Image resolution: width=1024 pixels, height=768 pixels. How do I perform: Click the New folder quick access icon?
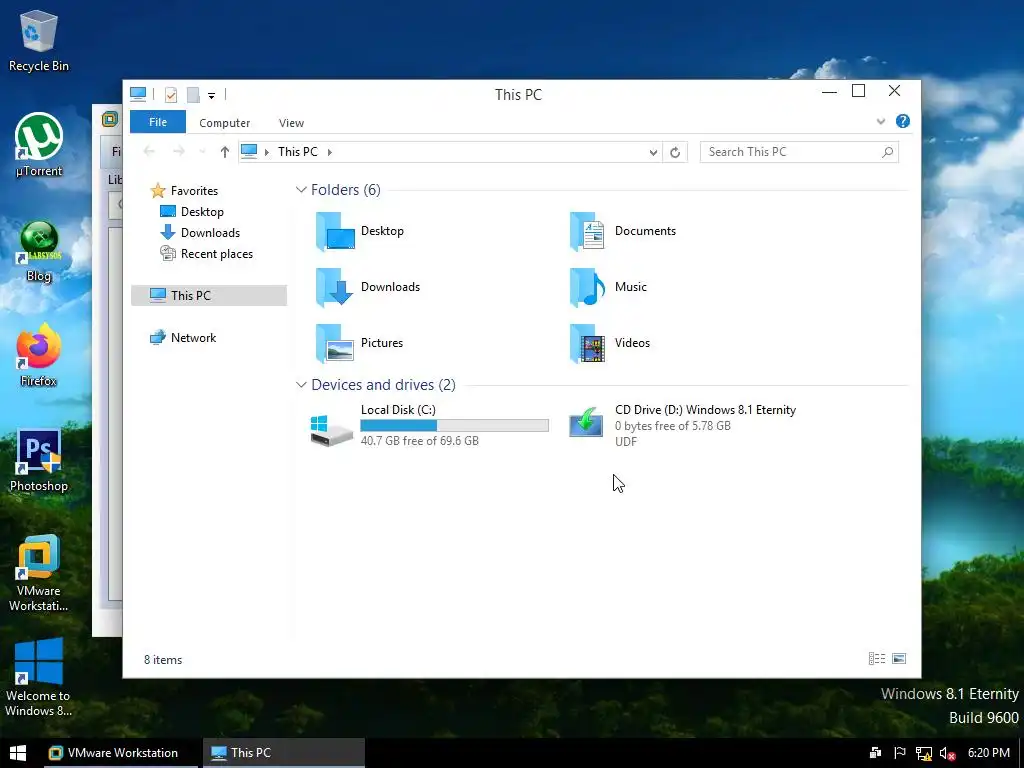coord(193,95)
